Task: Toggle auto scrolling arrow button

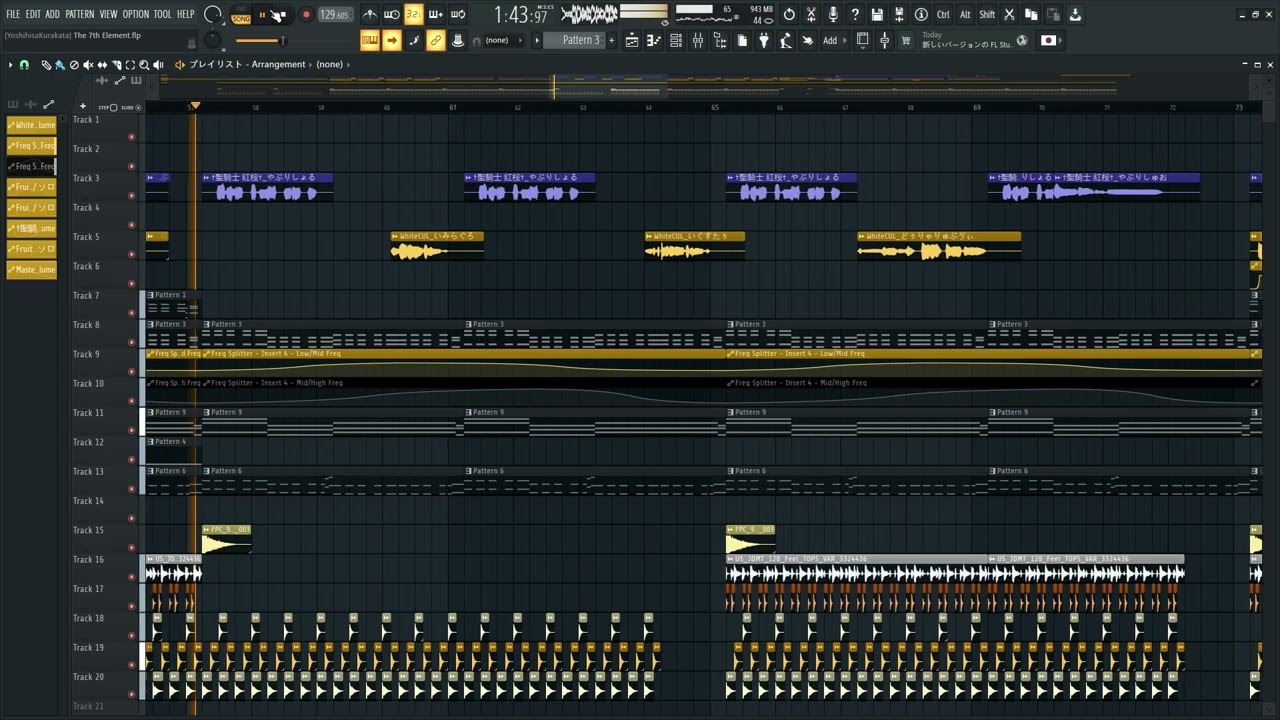Action: [x=392, y=40]
